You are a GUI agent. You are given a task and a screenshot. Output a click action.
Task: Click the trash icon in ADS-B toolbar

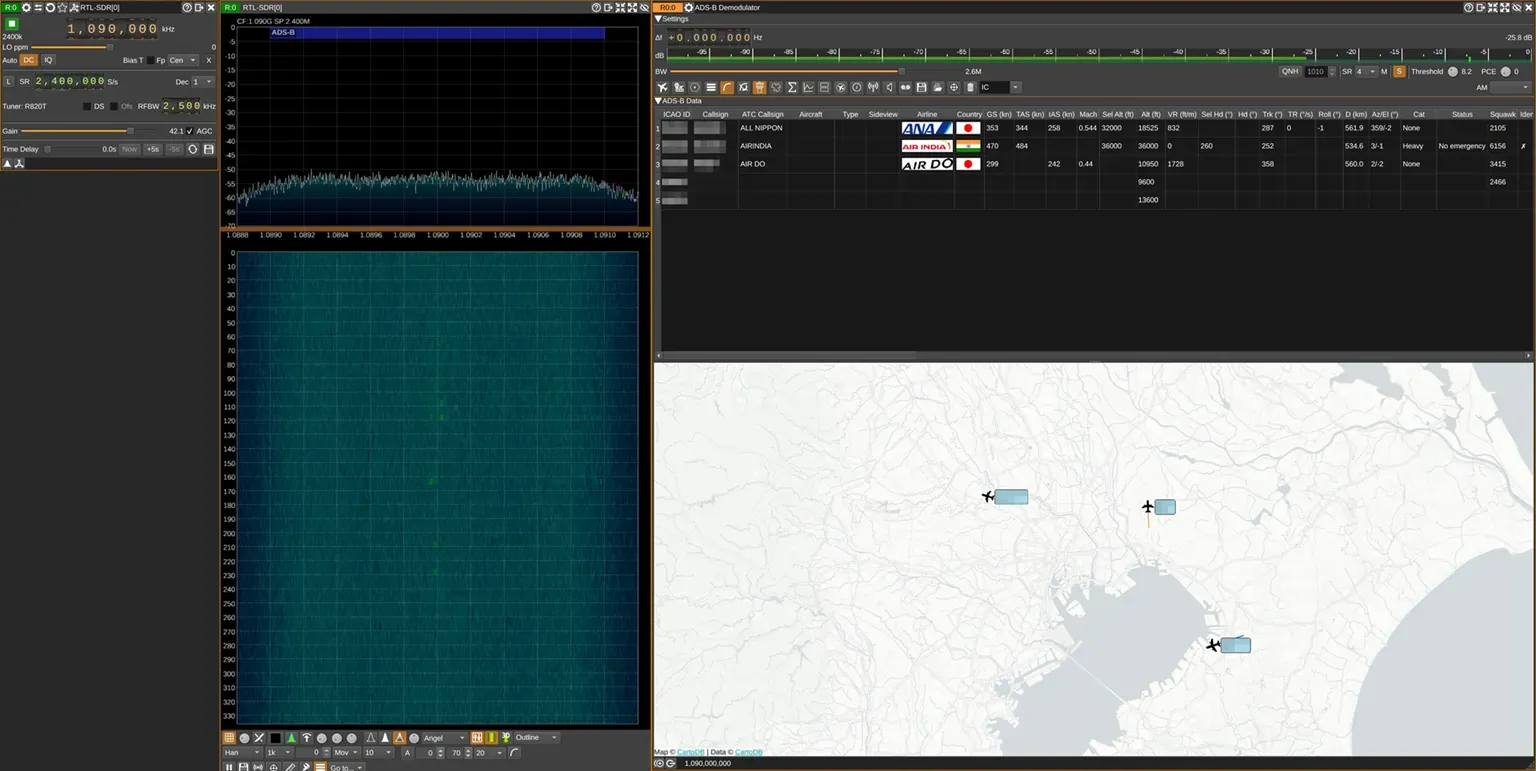(x=970, y=88)
